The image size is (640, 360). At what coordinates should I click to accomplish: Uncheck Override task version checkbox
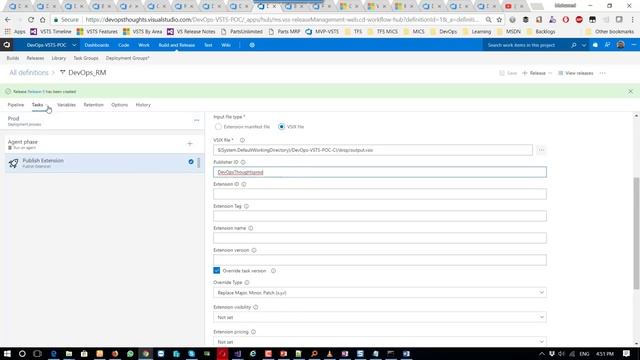[217, 271]
